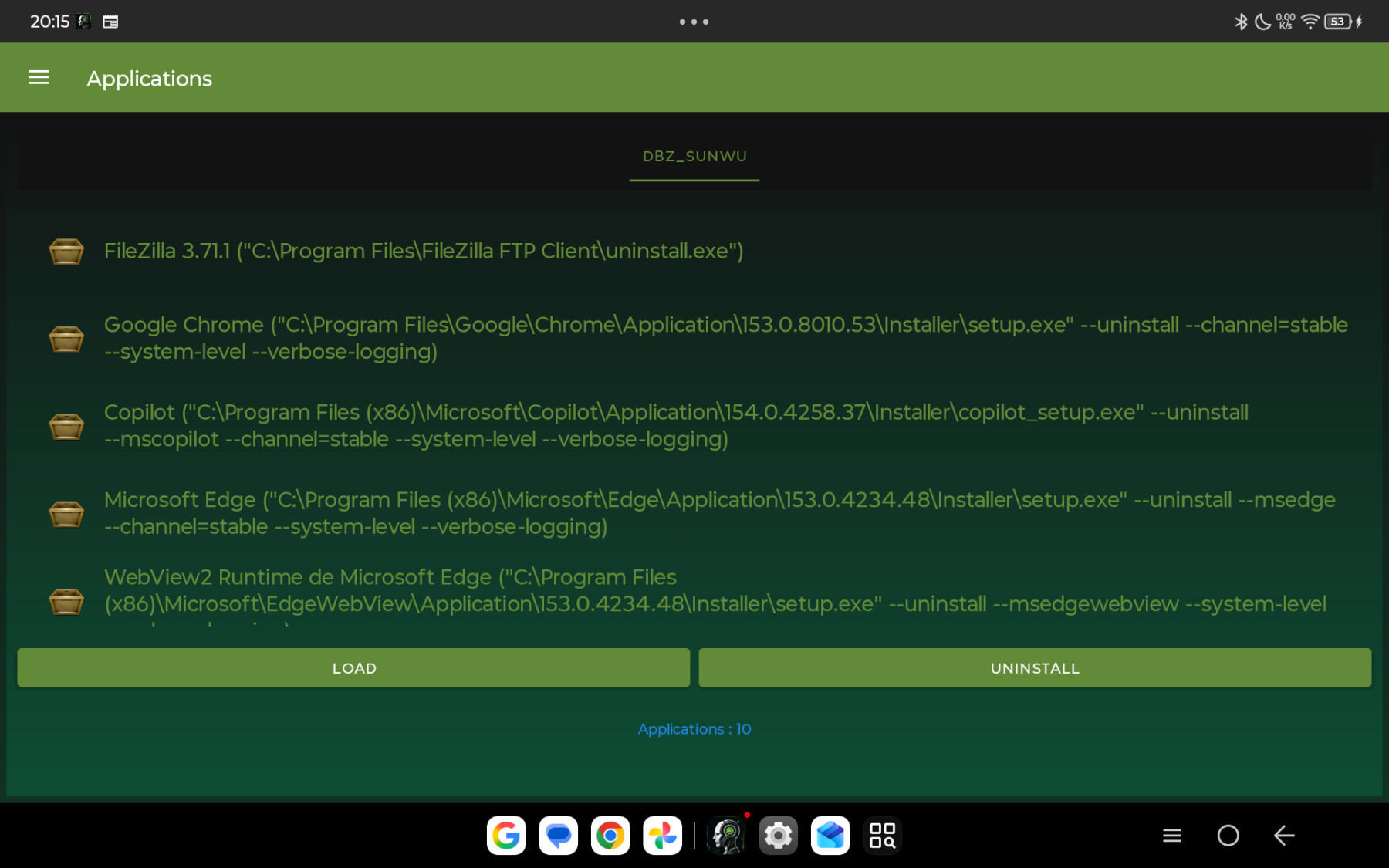Image resolution: width=1389 pixels, height=868 pixels.
Task: Tap the home circle navigation button
Action: pyautogui.click(x=1228, y=835)
